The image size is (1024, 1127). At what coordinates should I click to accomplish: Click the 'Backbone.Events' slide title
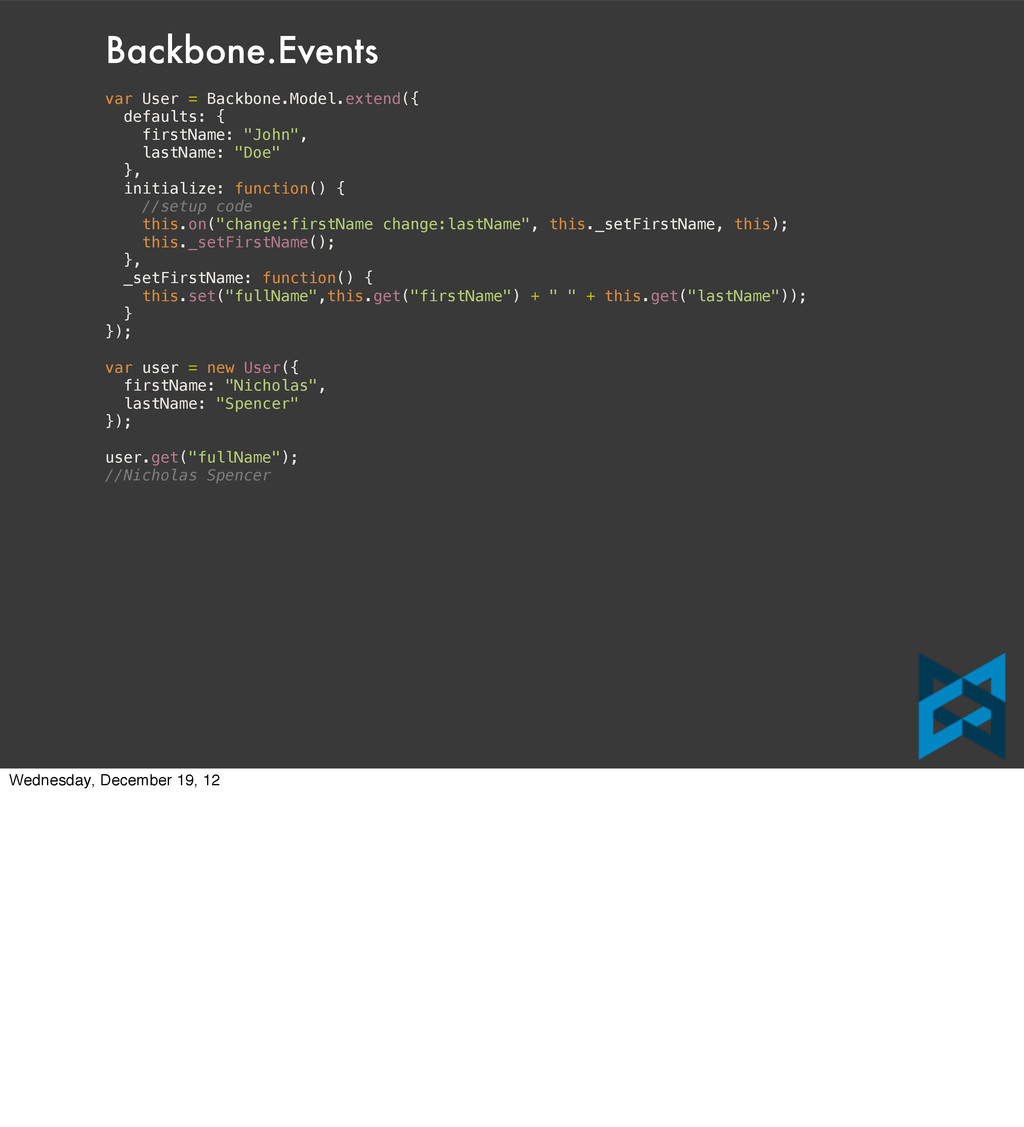pyautogui.click(x=242, y=51)
